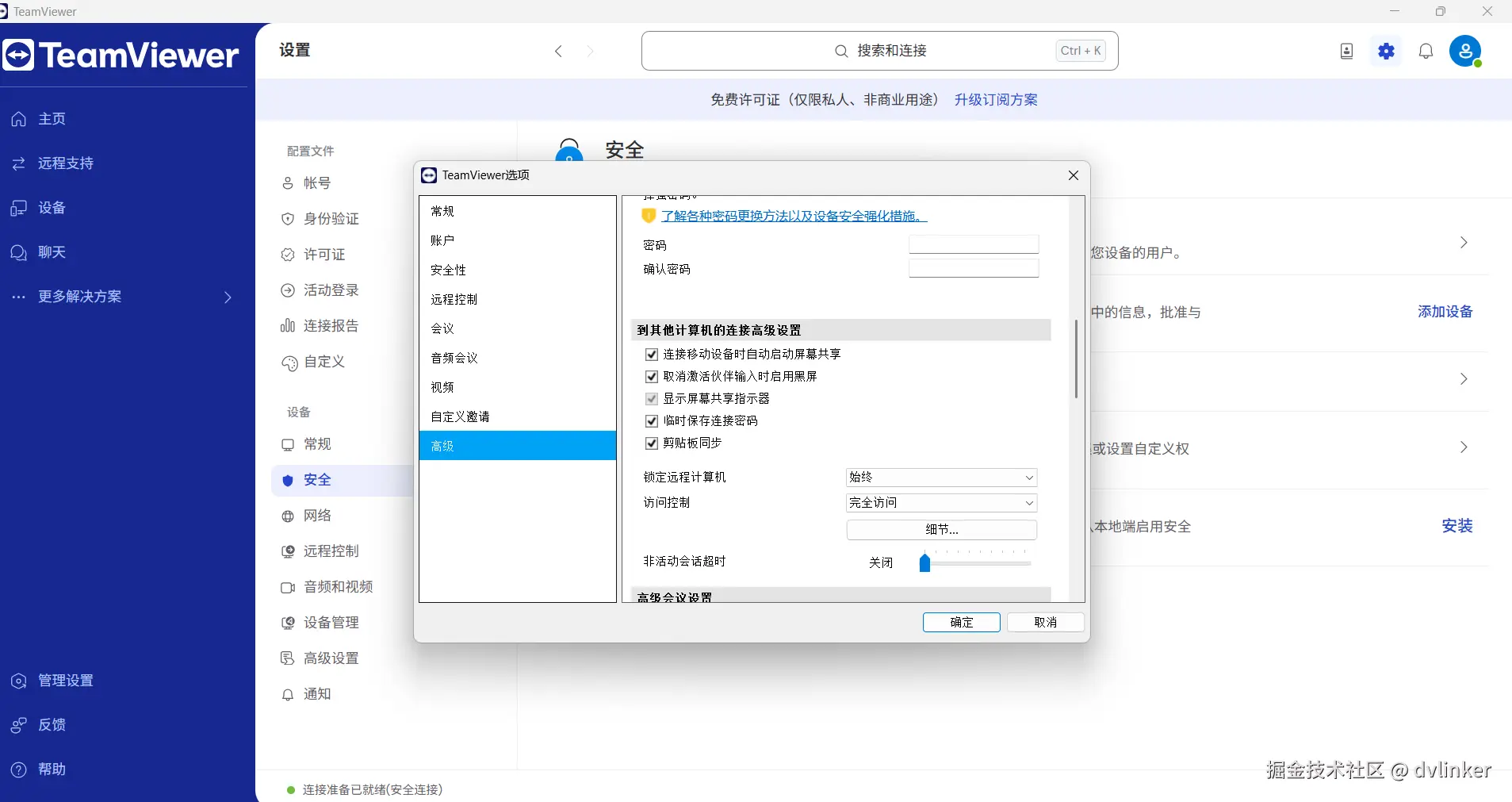Open the 访问控制 dropdown

941,503
